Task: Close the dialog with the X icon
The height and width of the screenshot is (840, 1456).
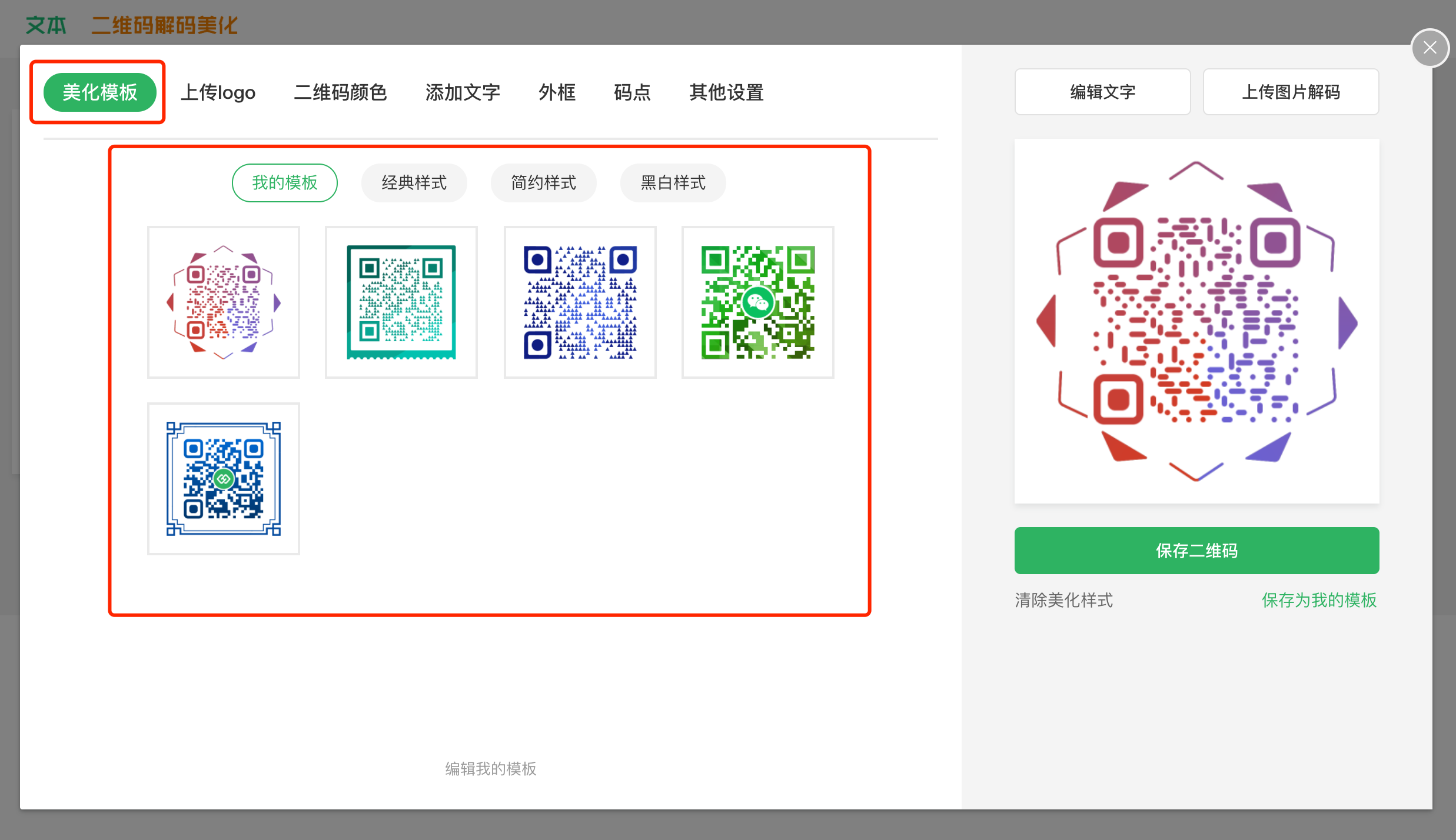Action: point(1430,48)
